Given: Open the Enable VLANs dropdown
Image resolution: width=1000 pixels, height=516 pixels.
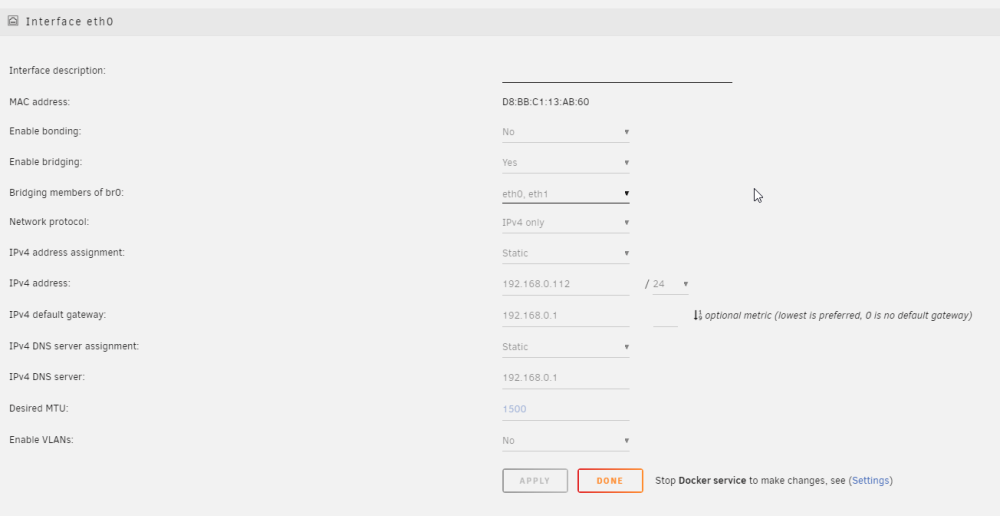Looking at the screenshot, I should (x=566, y=441).
